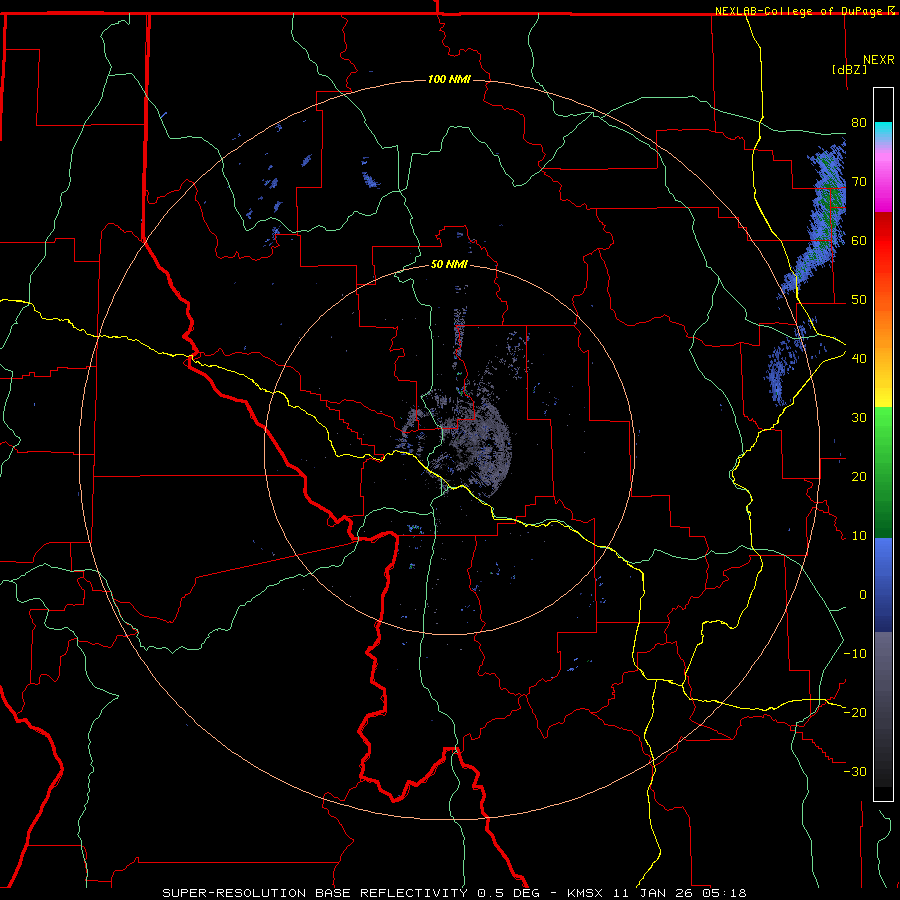Click the 60 value on dBZ scale

859,240
